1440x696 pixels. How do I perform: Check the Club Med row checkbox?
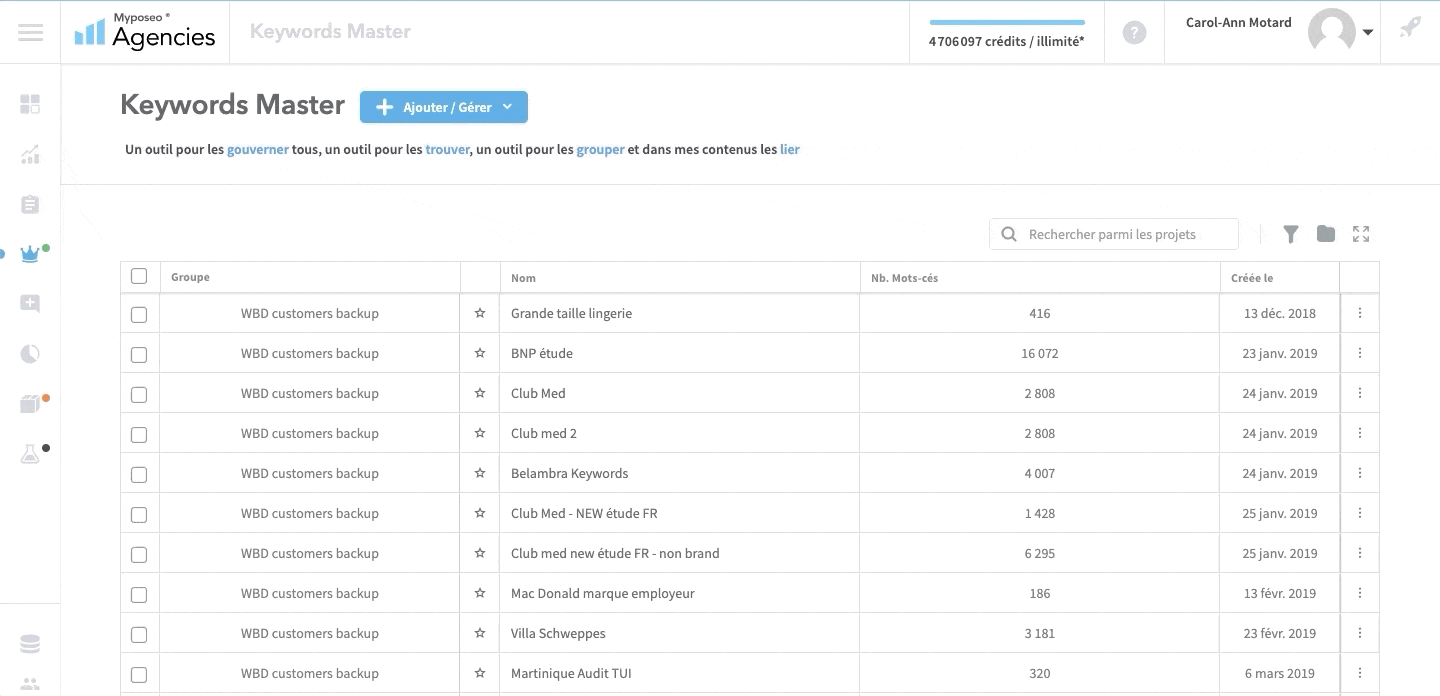139,395
